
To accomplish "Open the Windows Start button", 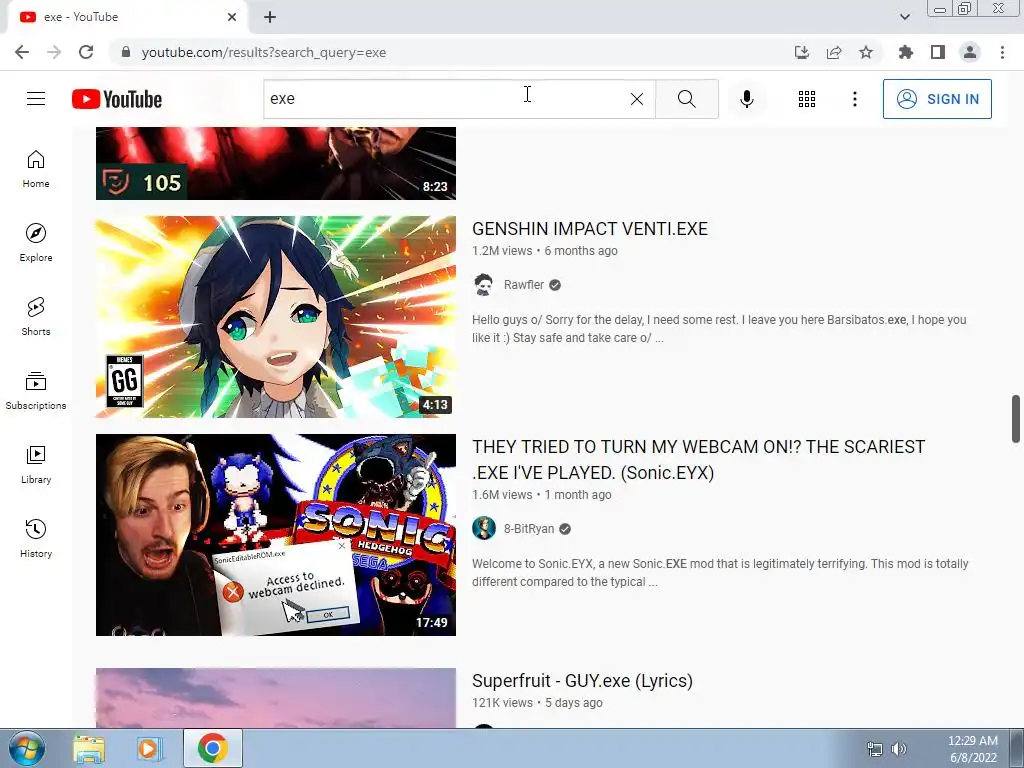I will [26, 748].
